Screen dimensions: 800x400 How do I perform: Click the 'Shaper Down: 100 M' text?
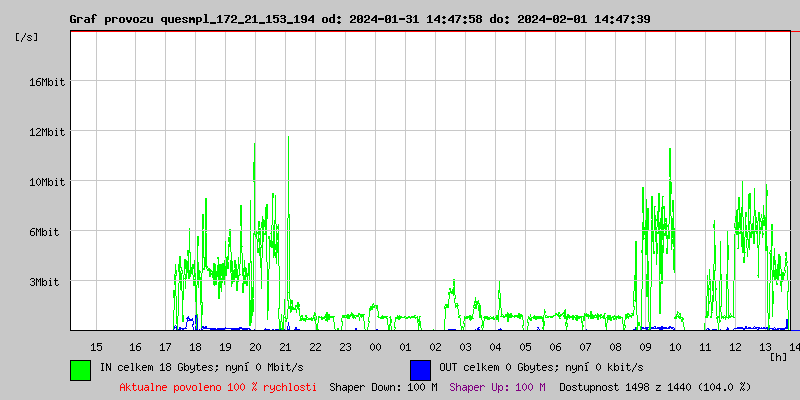(x=383, y=387)
